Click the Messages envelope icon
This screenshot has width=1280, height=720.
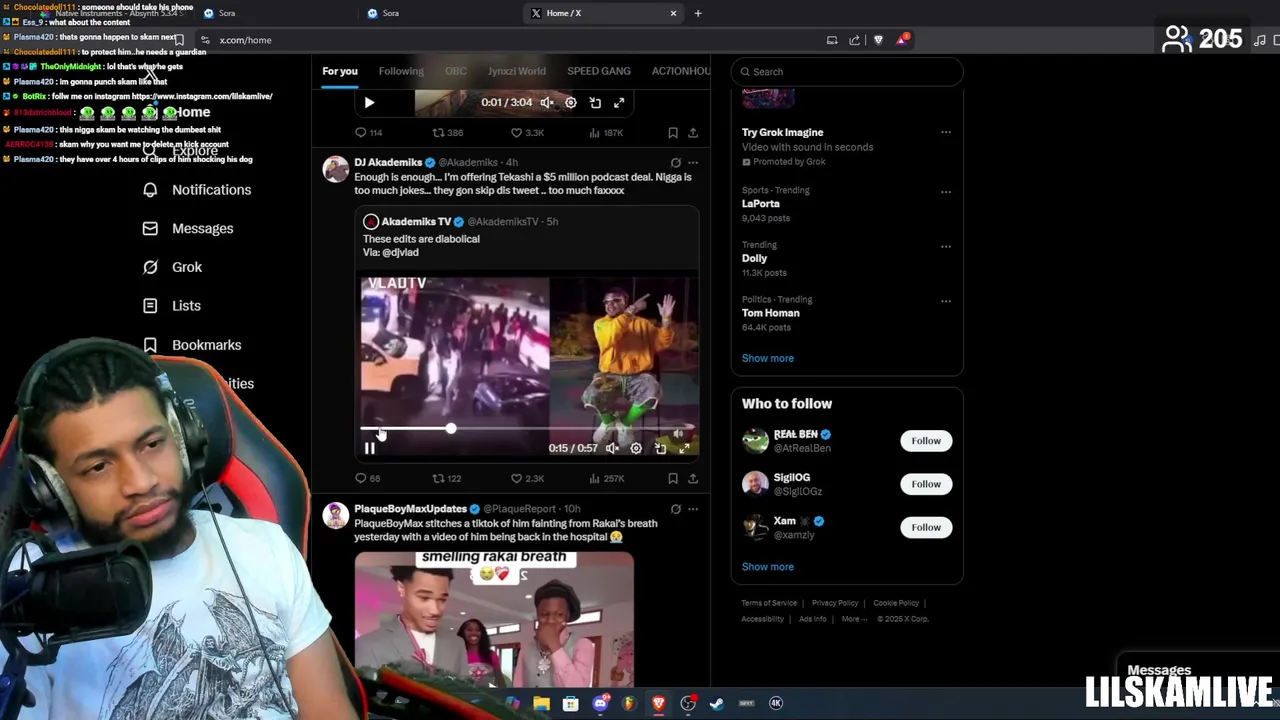tap(150, 228)
